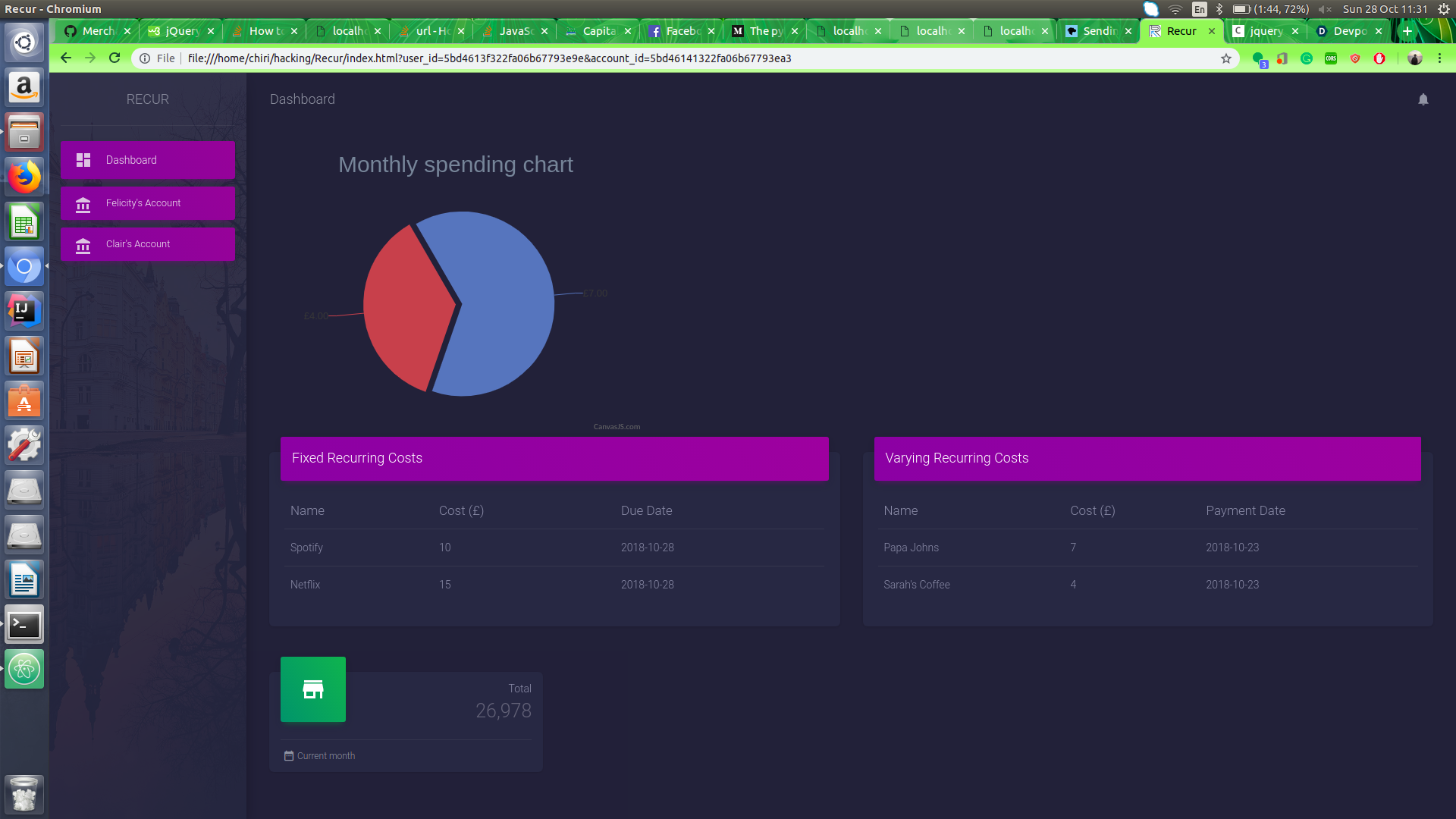
Task: Click the RECUR logo text
Action: 148,99
